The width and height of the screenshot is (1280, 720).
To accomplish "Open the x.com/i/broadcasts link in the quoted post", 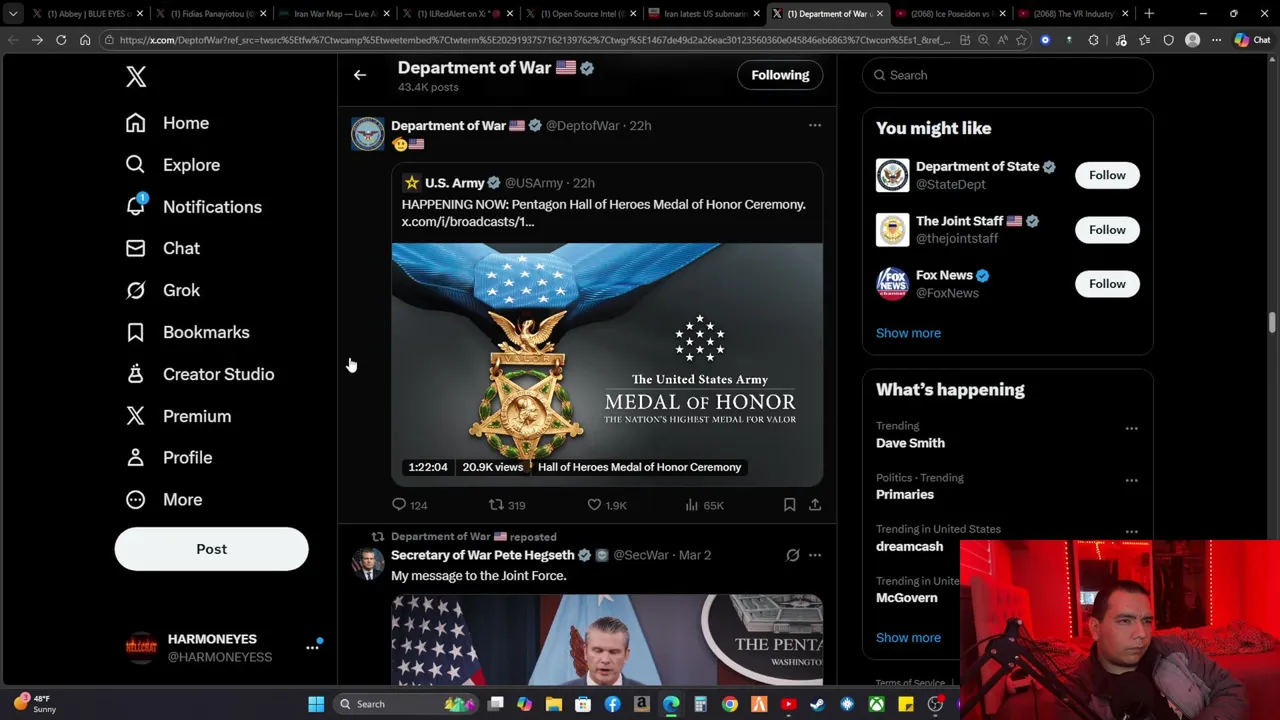I will coord(467,222).
